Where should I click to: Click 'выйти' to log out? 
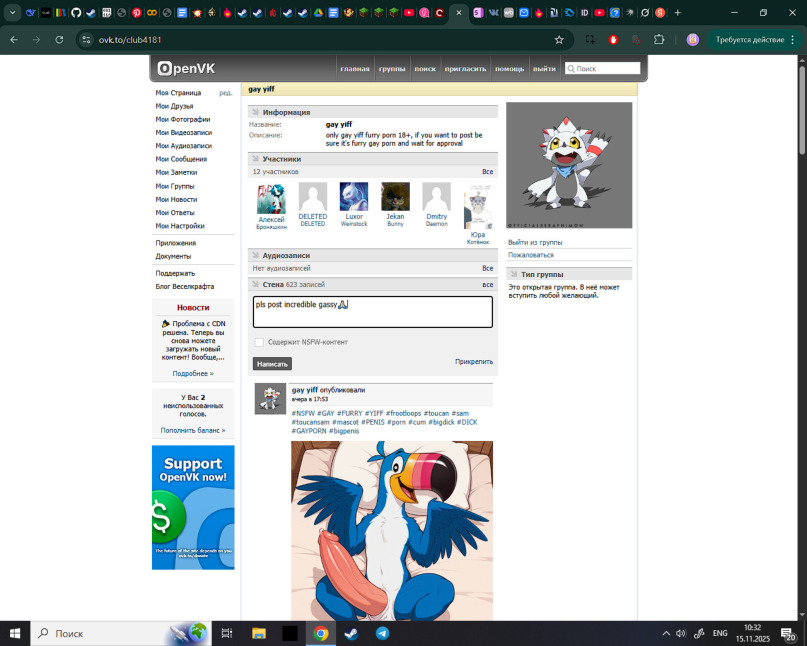[544, 68]
